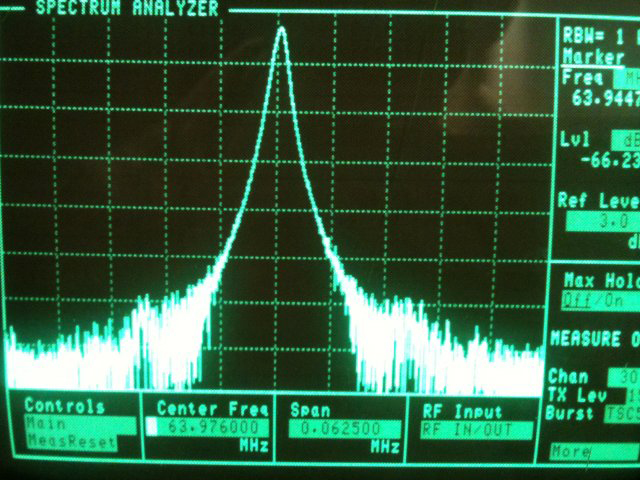
Task: Select the TX Lev value field
Action: pyautogui.click(x=632, y=396)
